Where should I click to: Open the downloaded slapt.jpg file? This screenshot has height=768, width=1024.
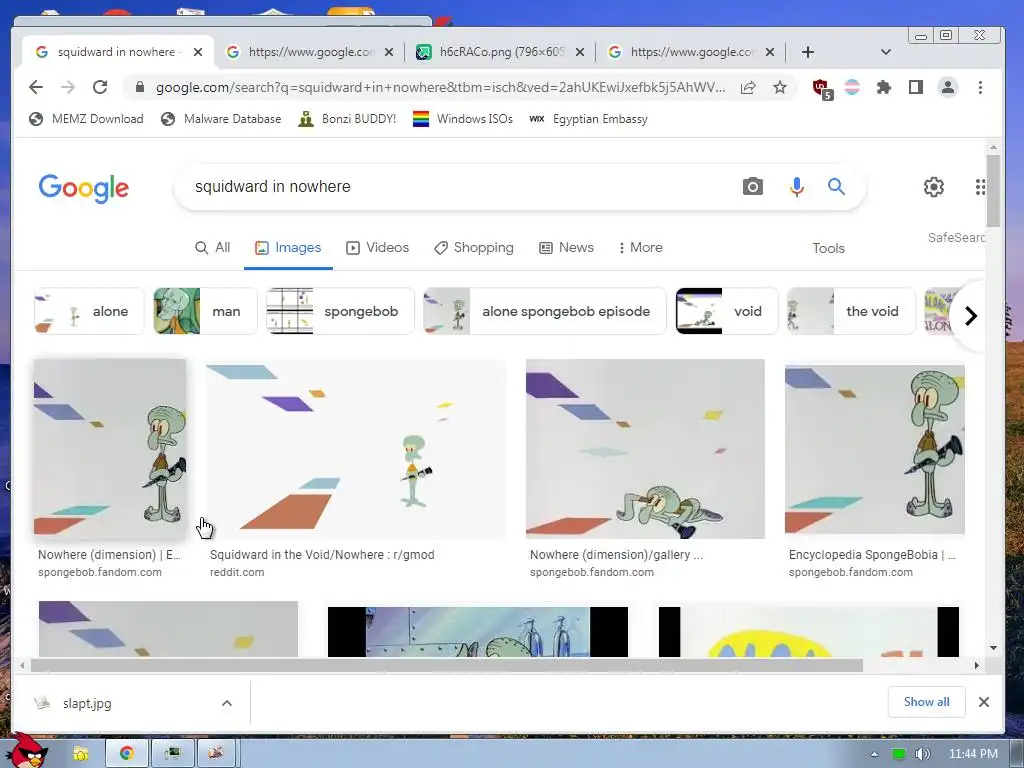(x=87, y=703)
